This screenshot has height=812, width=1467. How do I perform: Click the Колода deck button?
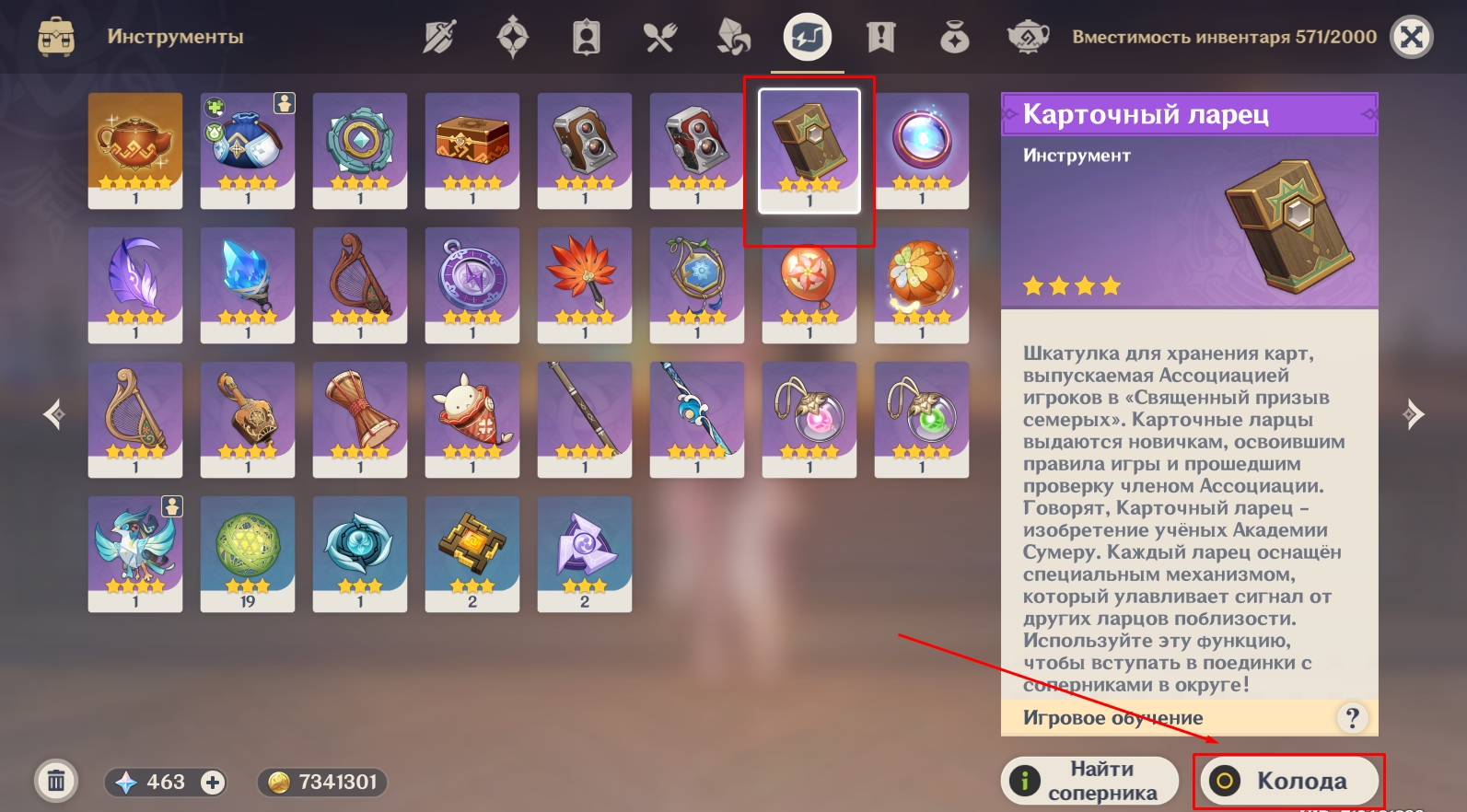1290,782
